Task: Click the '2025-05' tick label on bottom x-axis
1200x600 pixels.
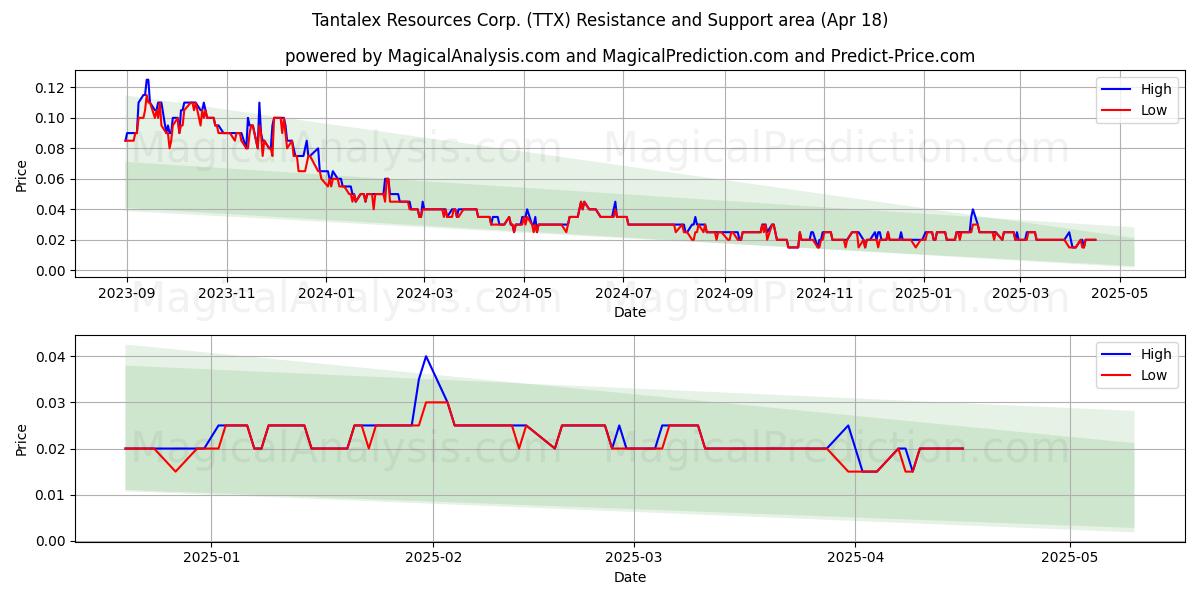Action: pyautogui.click(x=1070, y=559)
